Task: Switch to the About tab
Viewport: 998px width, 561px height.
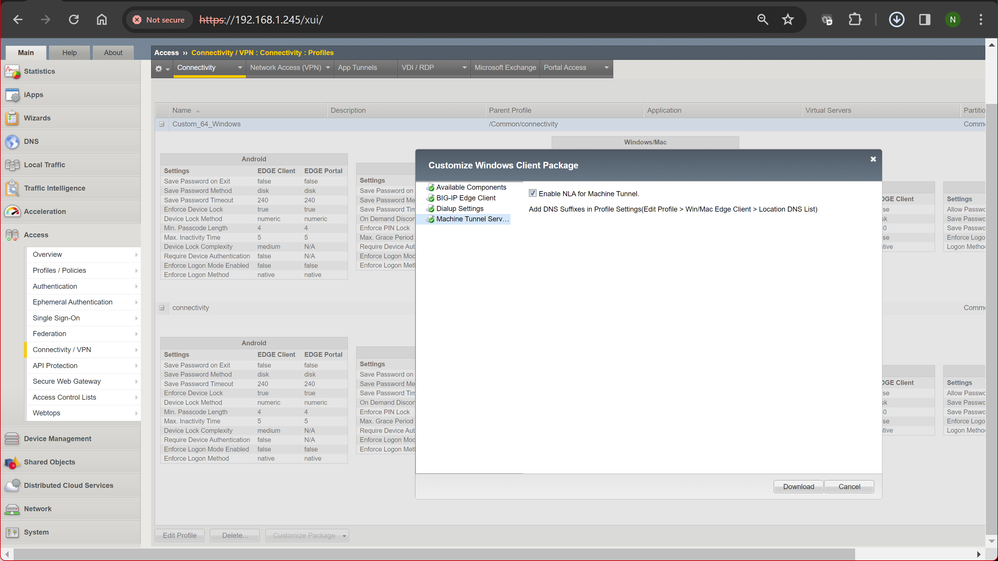Action: click(113, 53)
